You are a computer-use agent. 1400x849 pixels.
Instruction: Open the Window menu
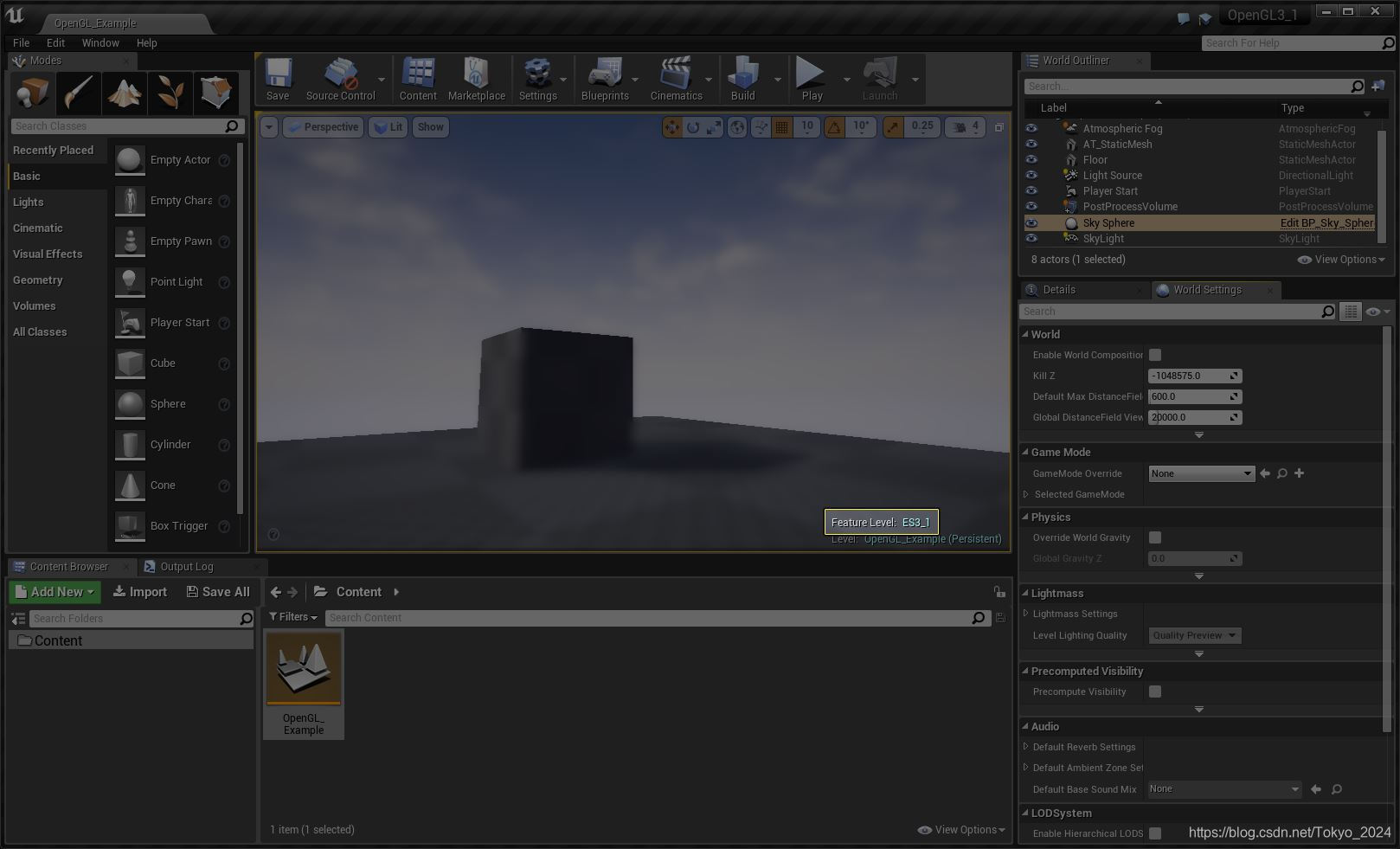tap(100, 42)
